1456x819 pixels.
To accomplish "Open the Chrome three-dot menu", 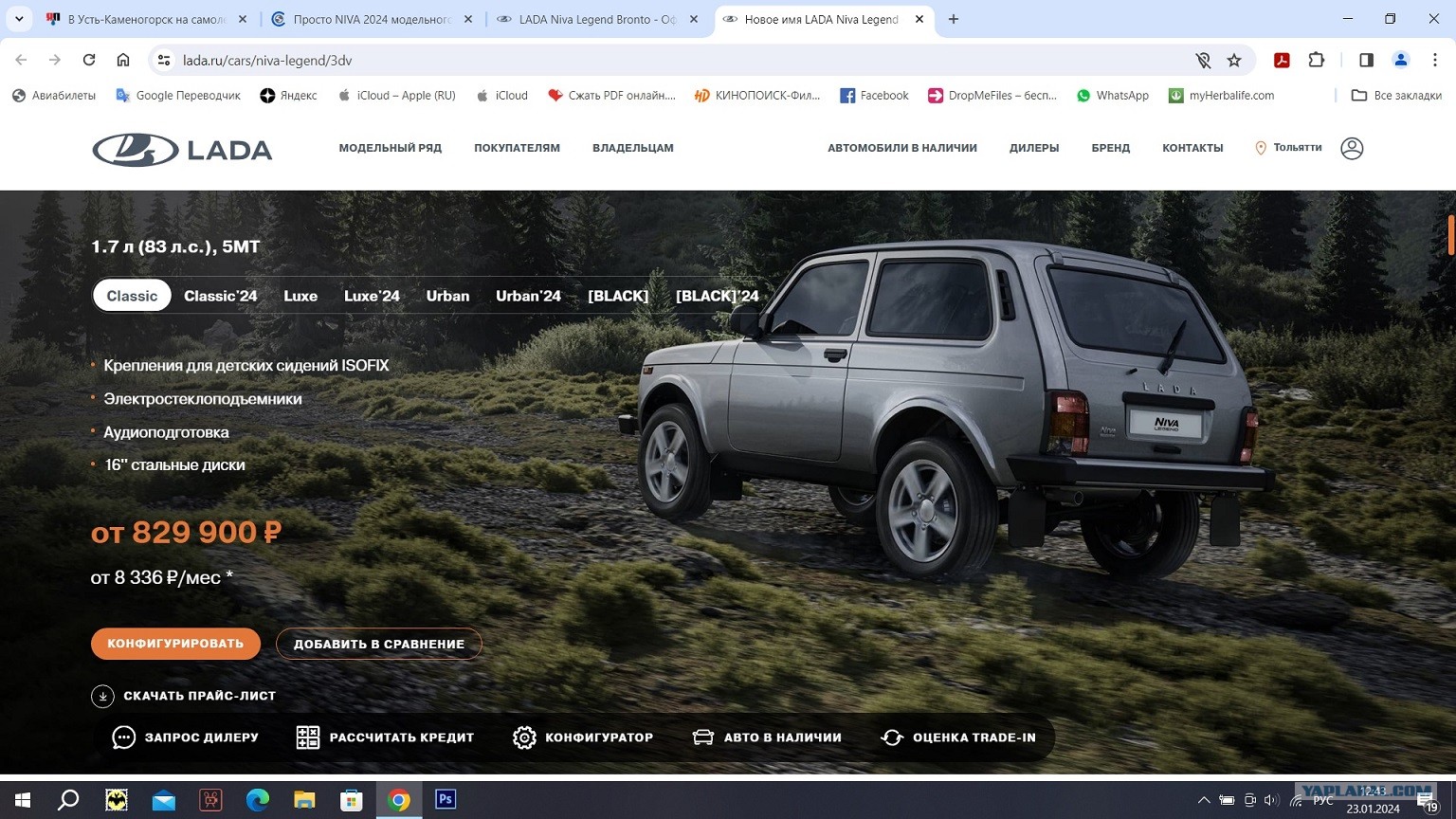I will coord(1435,60).
